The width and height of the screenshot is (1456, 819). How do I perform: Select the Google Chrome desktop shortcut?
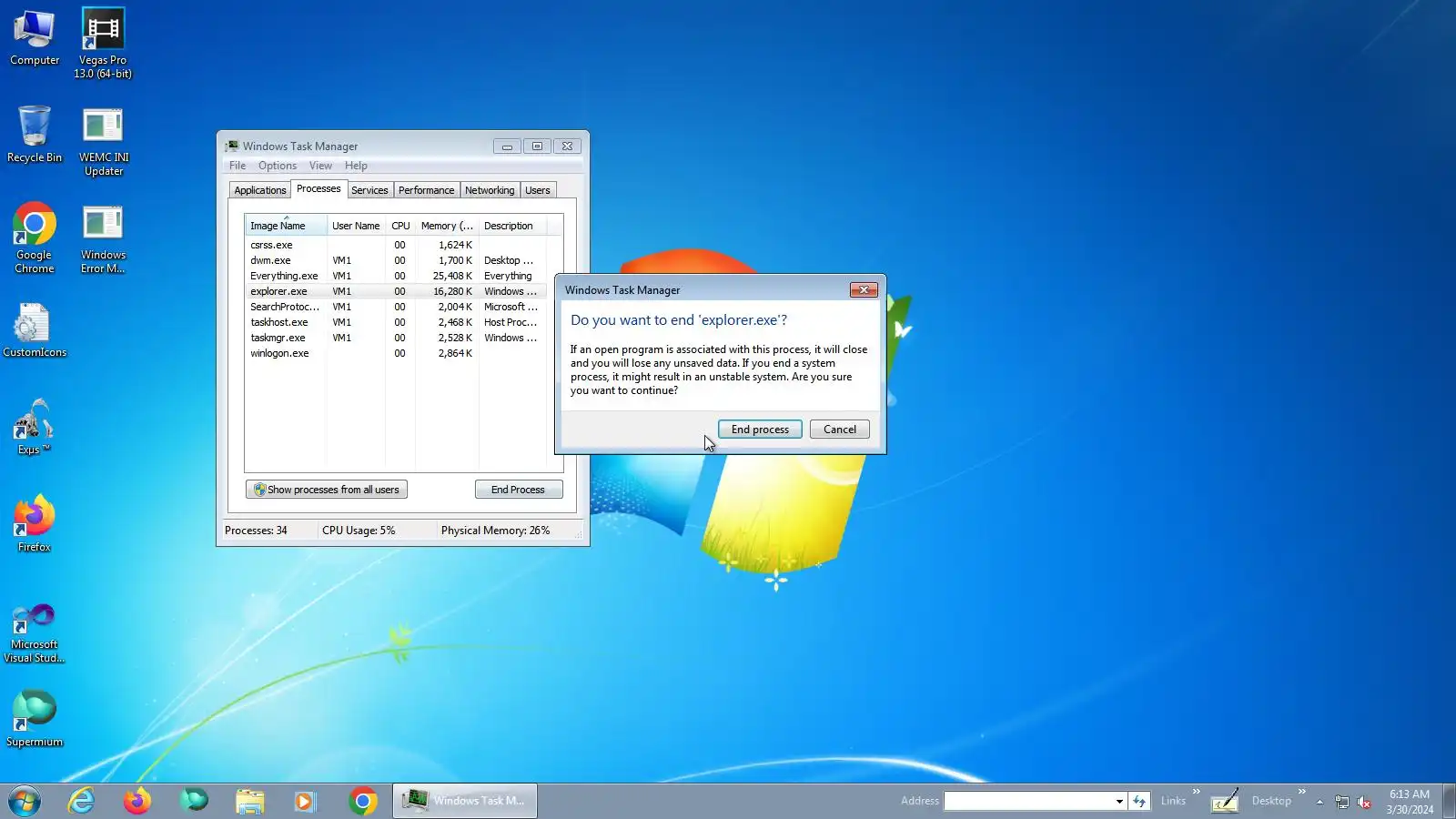[x=35, y=238]
